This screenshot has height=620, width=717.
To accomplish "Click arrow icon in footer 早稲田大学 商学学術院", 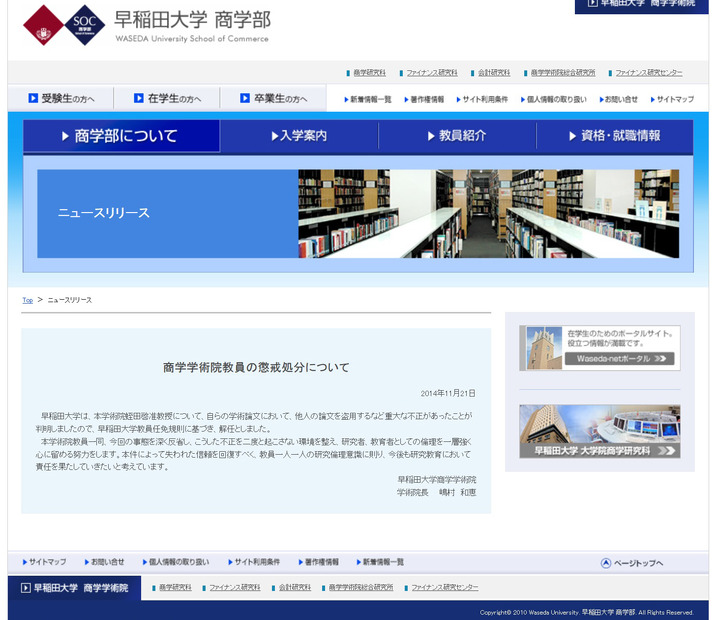I will click(25, 588).
